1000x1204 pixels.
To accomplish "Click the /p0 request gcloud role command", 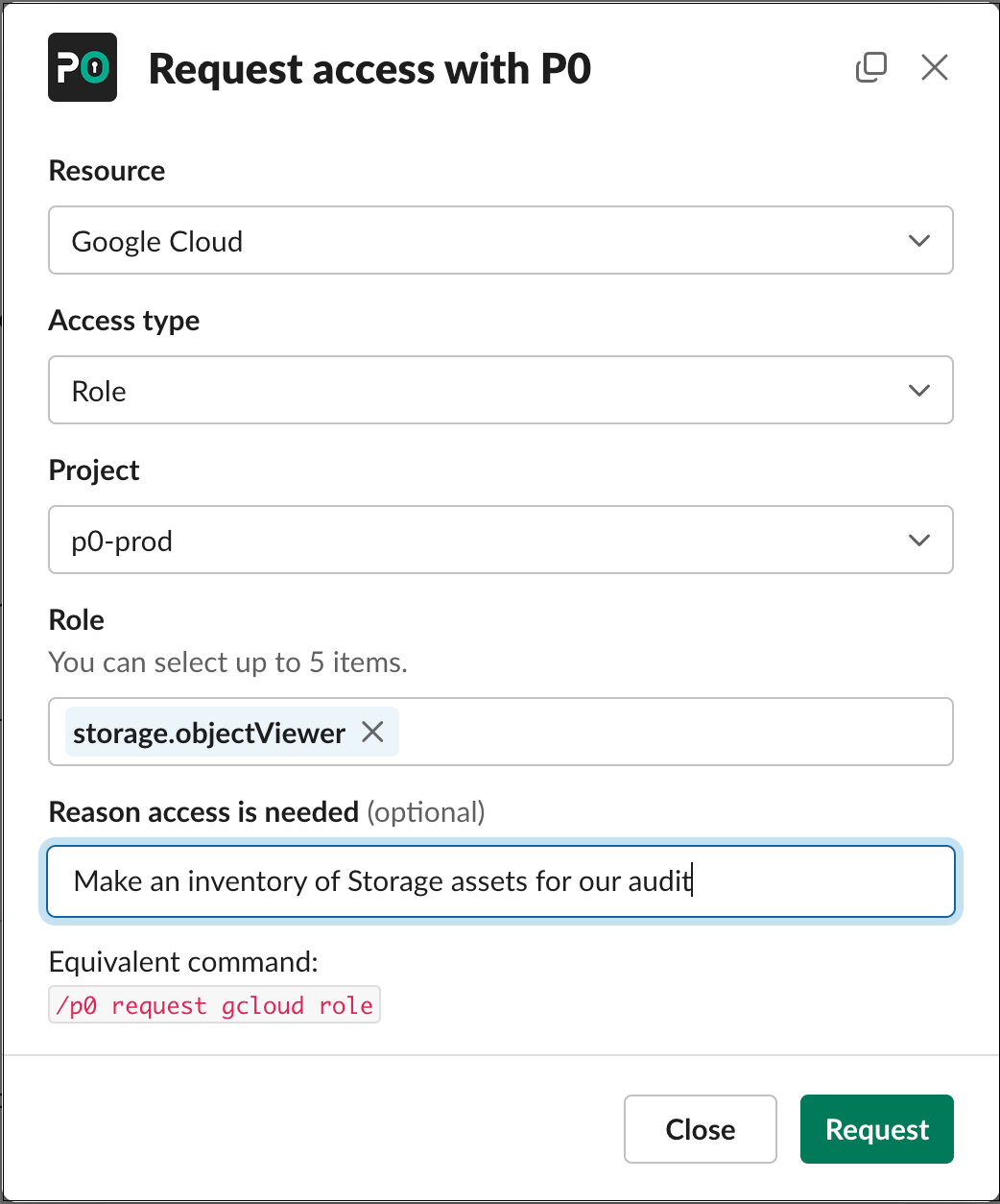I will pyautogui.click(x=215, y=1005).
